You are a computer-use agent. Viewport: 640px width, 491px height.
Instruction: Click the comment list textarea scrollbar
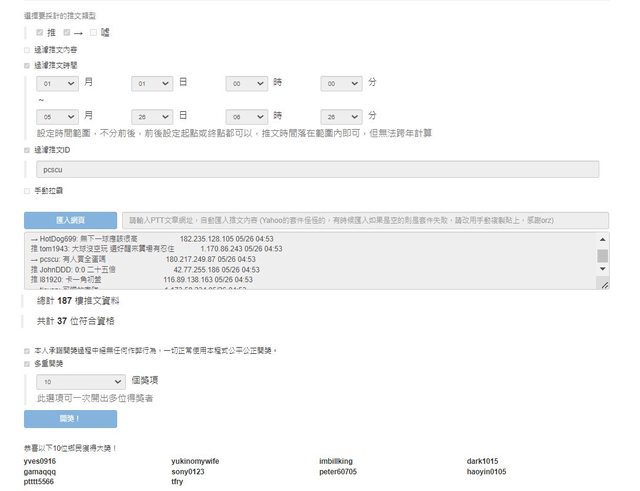click(603, 256)
